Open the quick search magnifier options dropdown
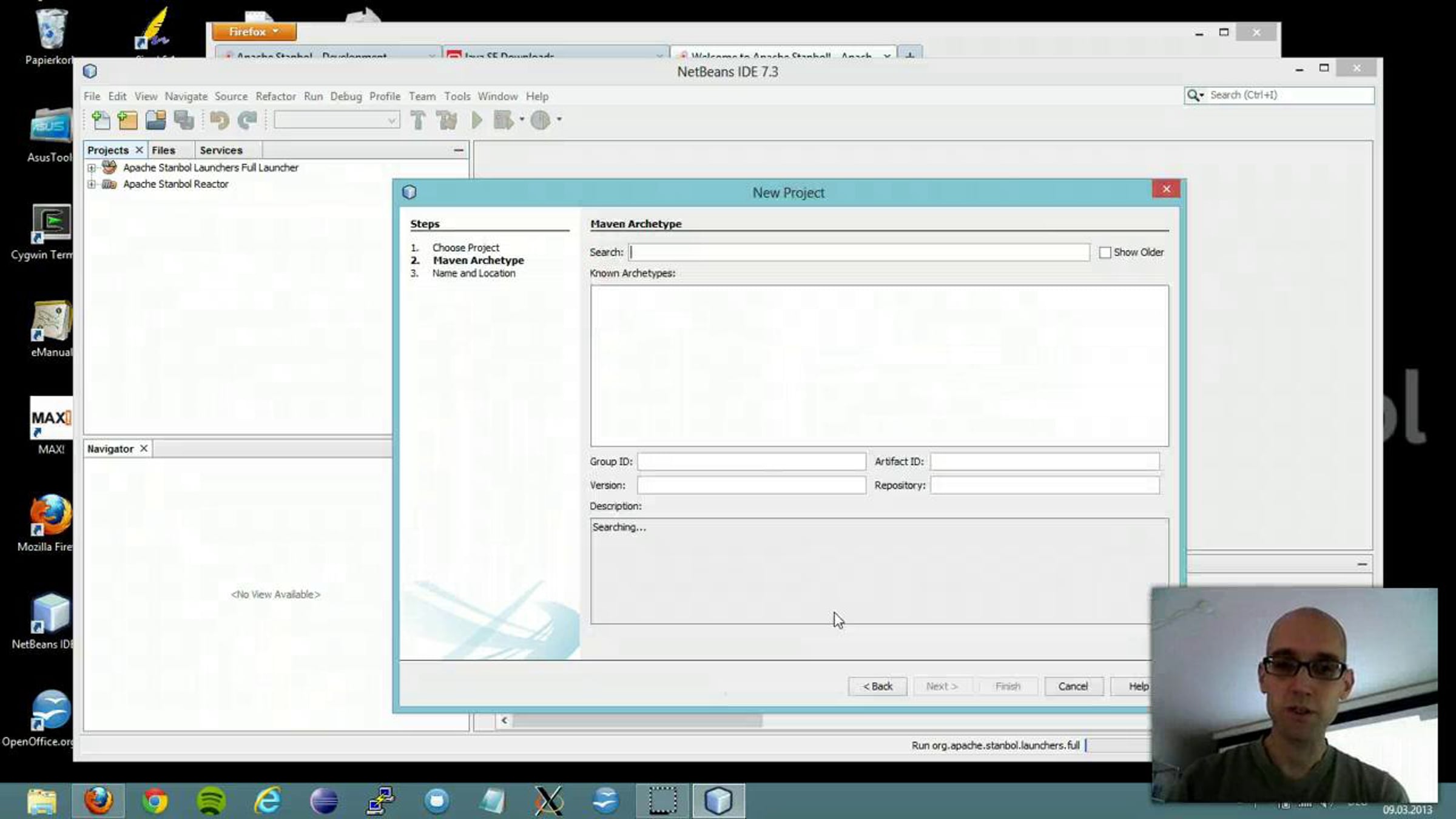The width and height of the screenshot is (1456, 819). [x=1195, y=95]
